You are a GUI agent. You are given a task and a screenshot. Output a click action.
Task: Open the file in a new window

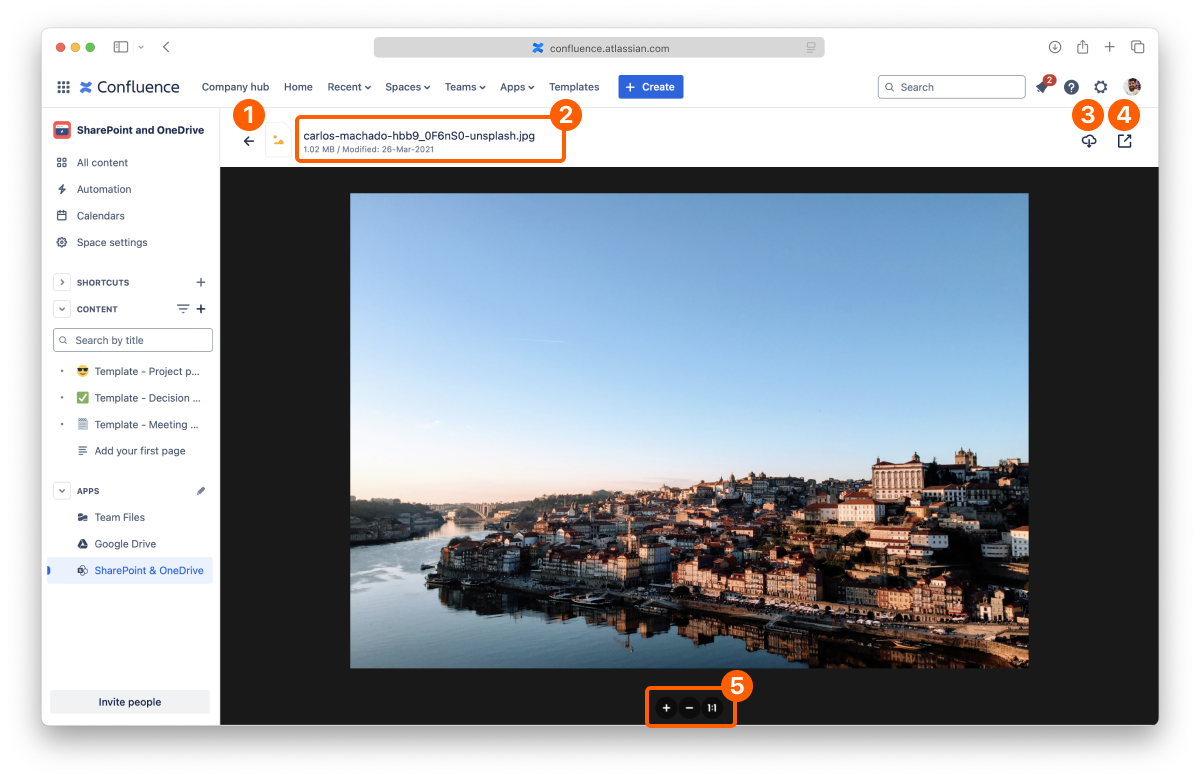(1125, 141)
